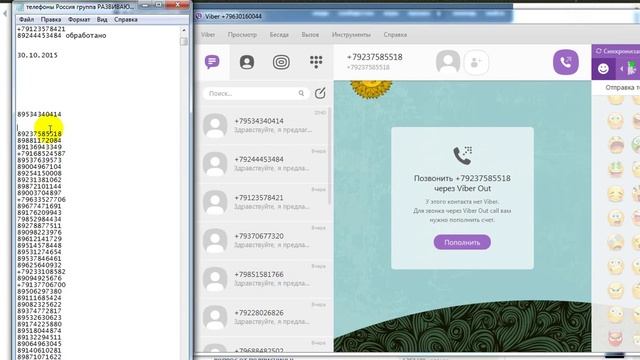This screenshot has height=360, width=640.
Task: Click the search magnifier icon
Action: 301,93
